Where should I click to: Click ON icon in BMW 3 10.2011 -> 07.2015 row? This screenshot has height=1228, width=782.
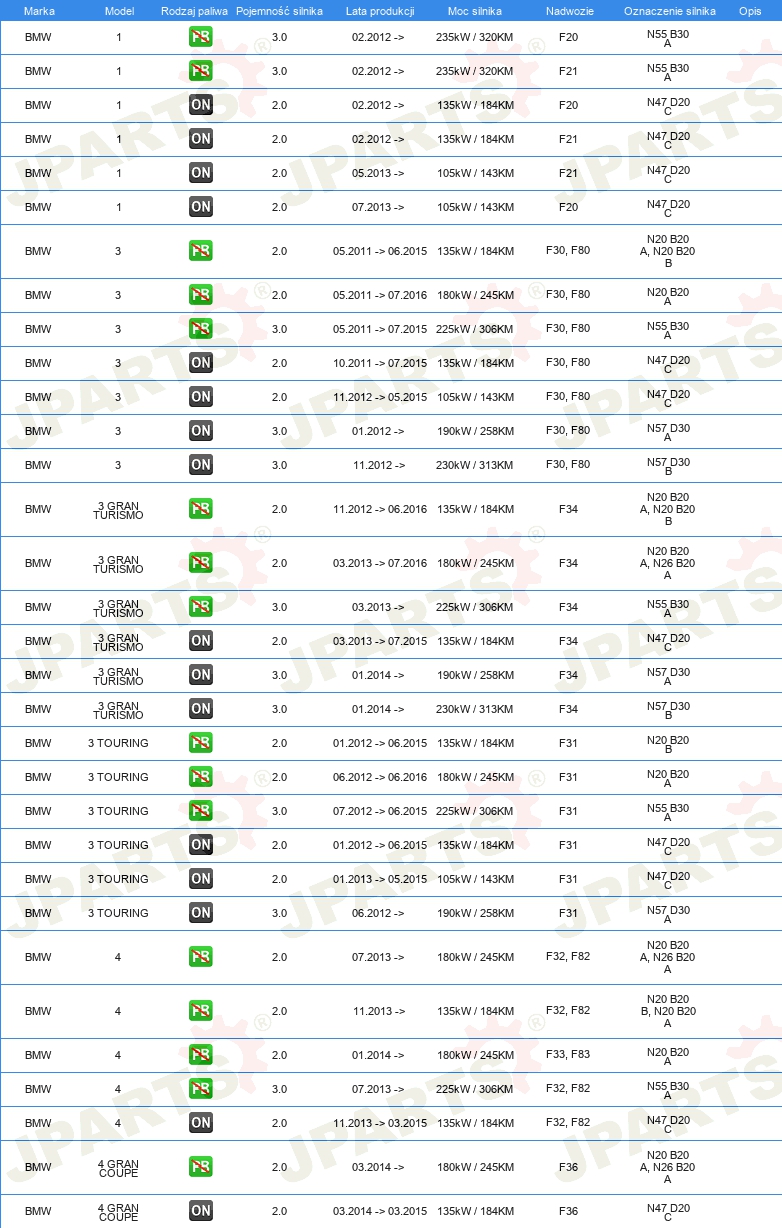[201, 363]
